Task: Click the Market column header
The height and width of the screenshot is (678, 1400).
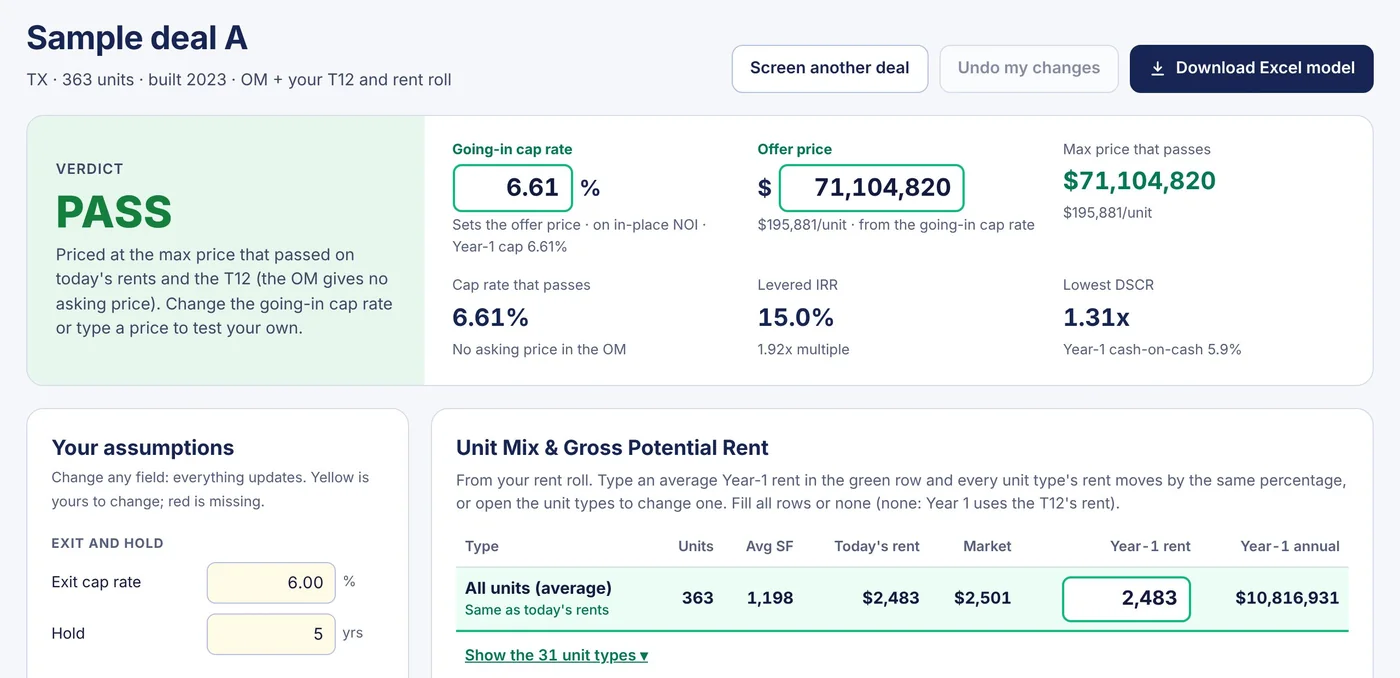Action: tap(987, 546)
